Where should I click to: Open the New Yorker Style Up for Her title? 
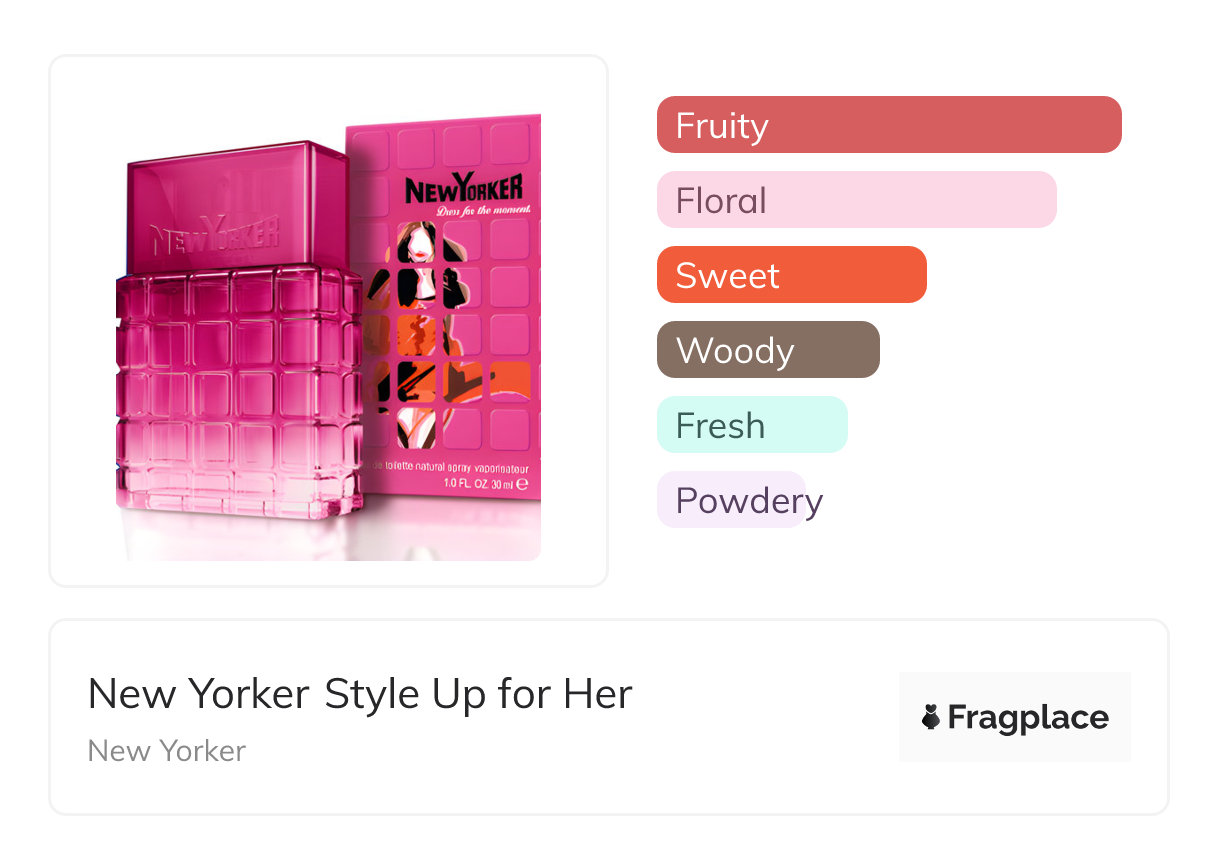360,694
